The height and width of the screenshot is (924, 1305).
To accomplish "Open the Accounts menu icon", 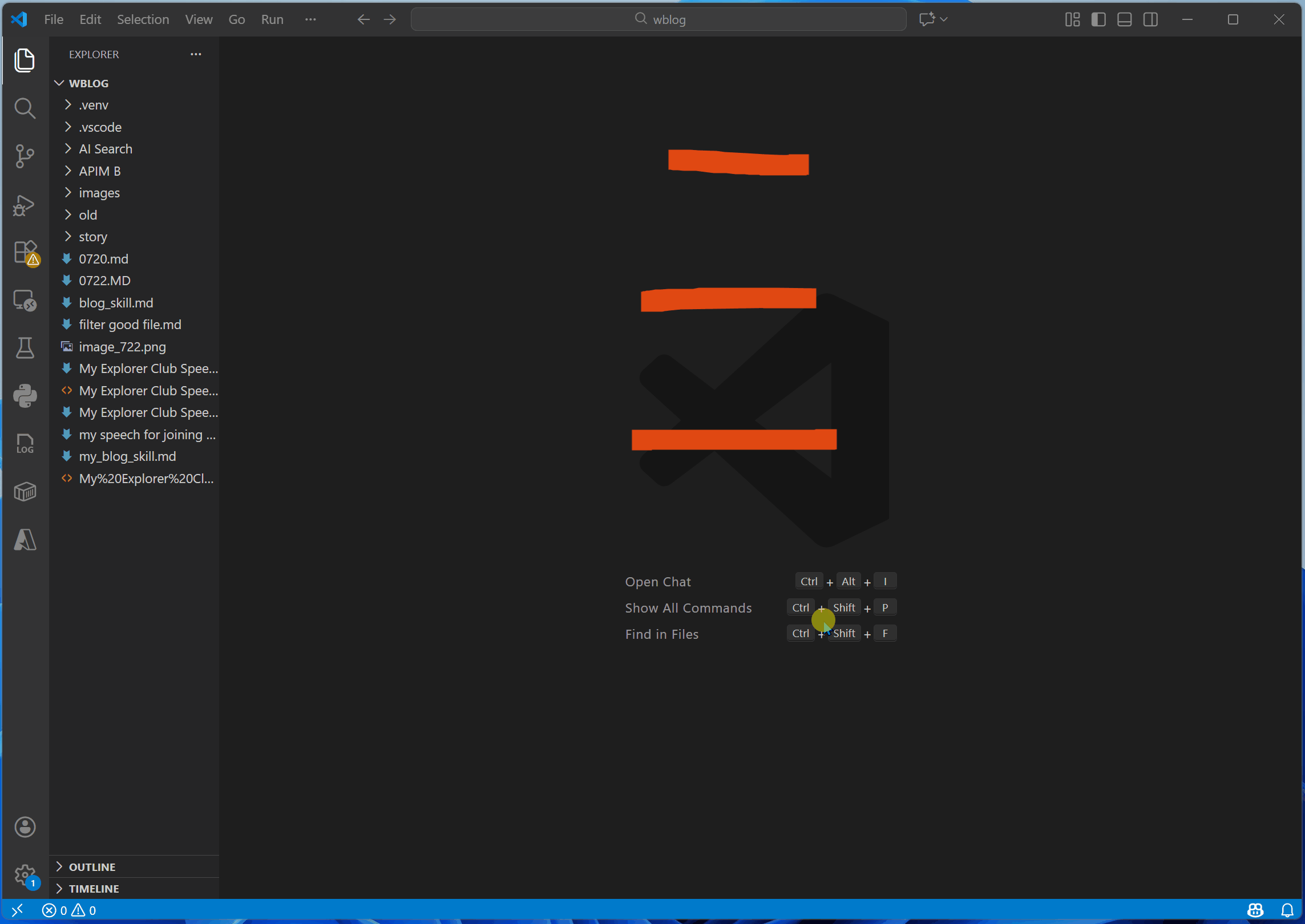I will tap(25, 827).
